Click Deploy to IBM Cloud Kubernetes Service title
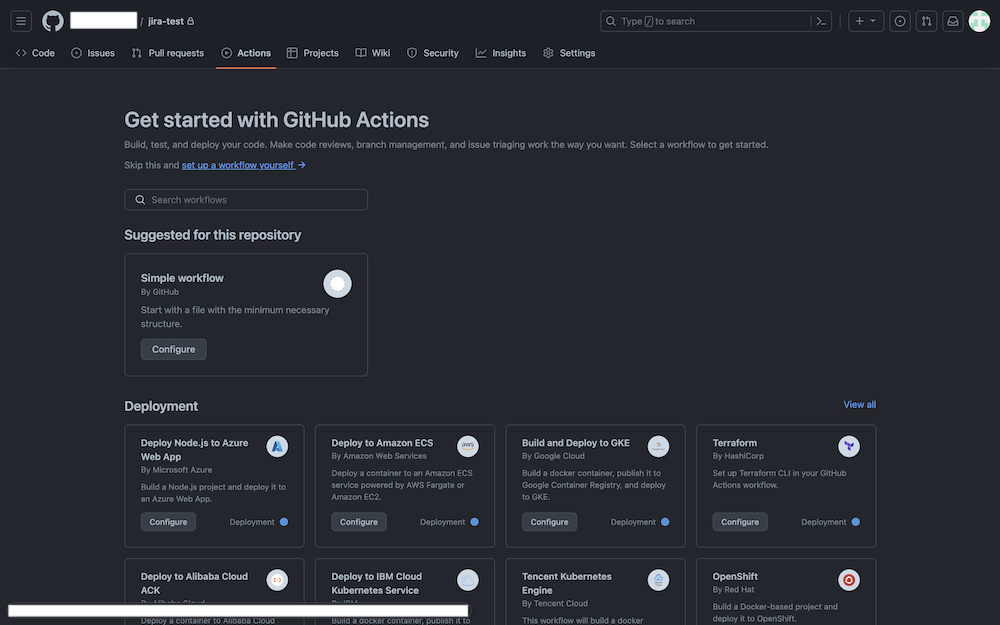The height and width of the screenshot is (625, 1000). [x=376, y=583]
